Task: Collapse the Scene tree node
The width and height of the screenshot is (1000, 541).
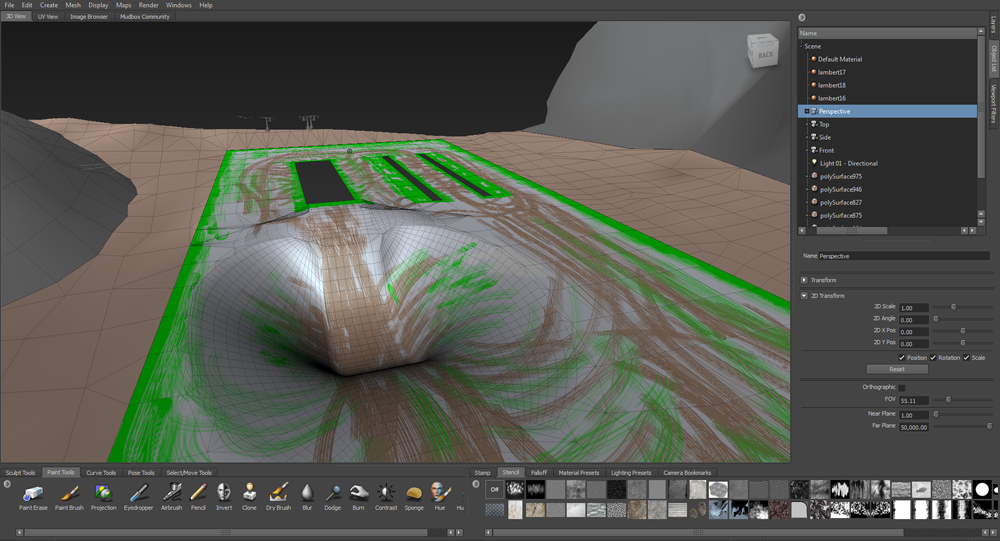Action: (801, 46)
